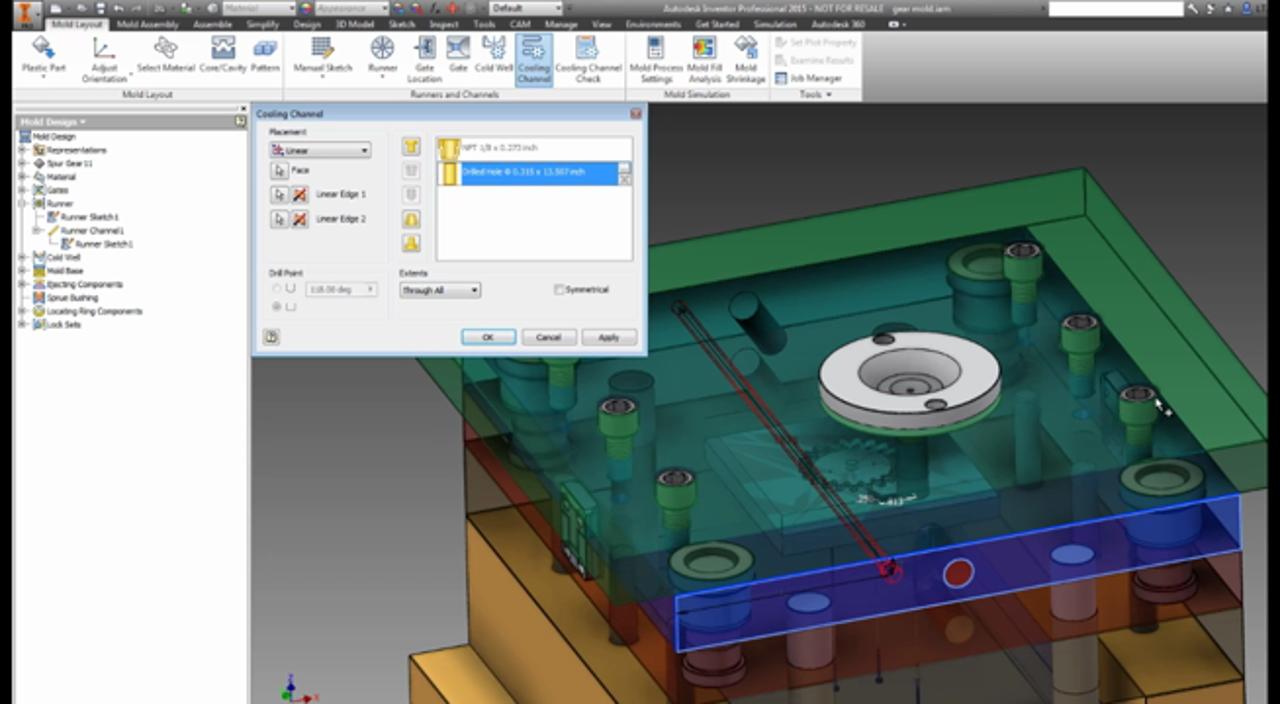Select Sprue Bushing in browser tree
Screen dimensions: 1280x704
point(70,298)
